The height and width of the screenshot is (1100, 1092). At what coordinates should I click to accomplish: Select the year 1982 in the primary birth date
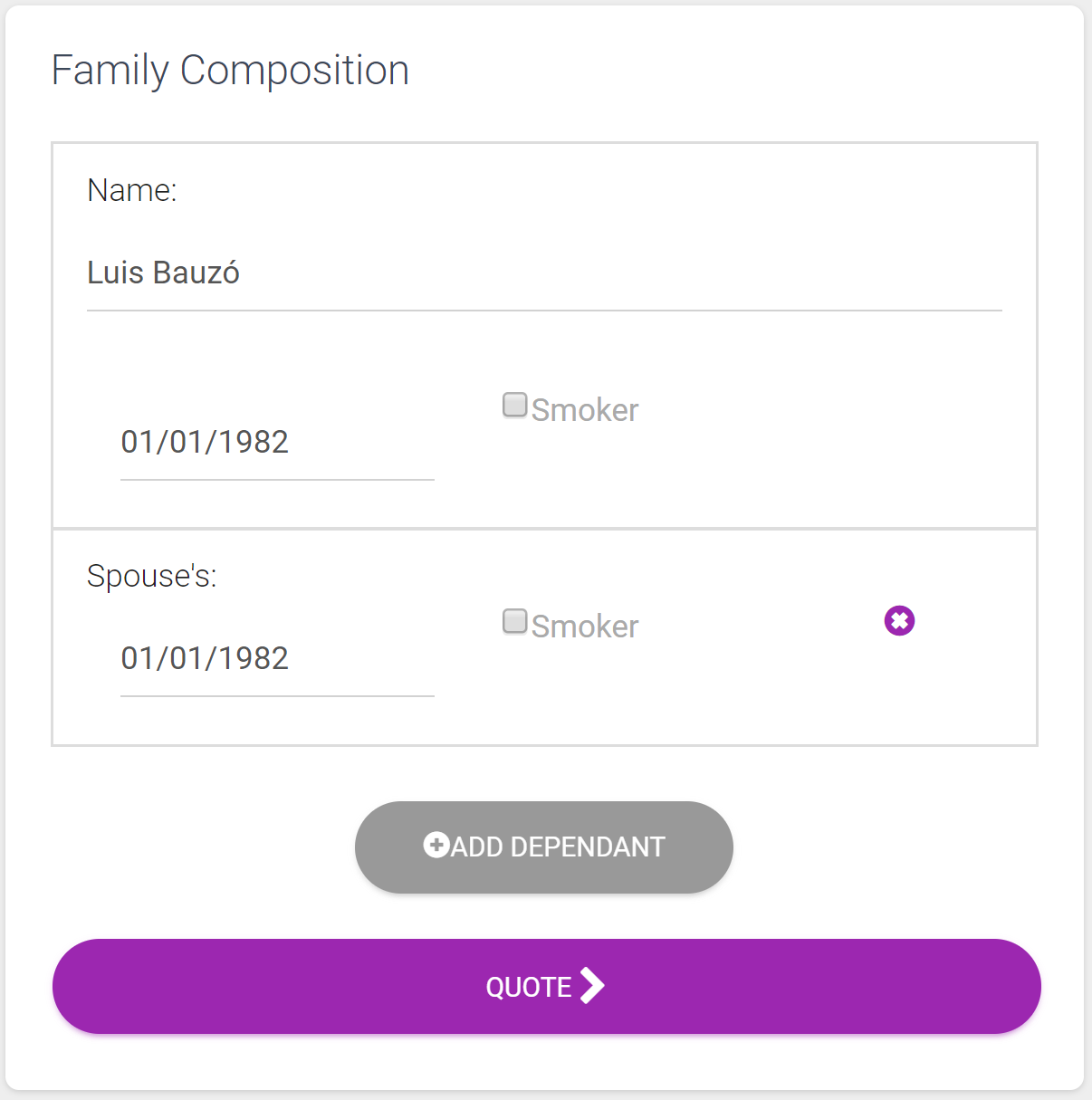254,442
